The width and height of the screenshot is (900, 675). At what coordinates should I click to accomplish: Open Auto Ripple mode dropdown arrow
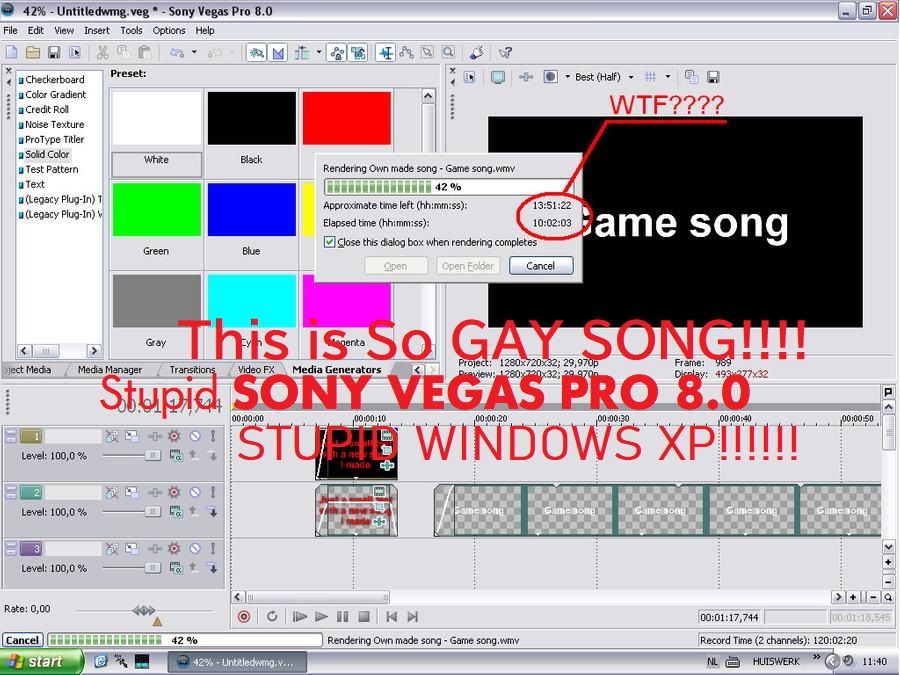pyautogui.click(x=319, y=53)
